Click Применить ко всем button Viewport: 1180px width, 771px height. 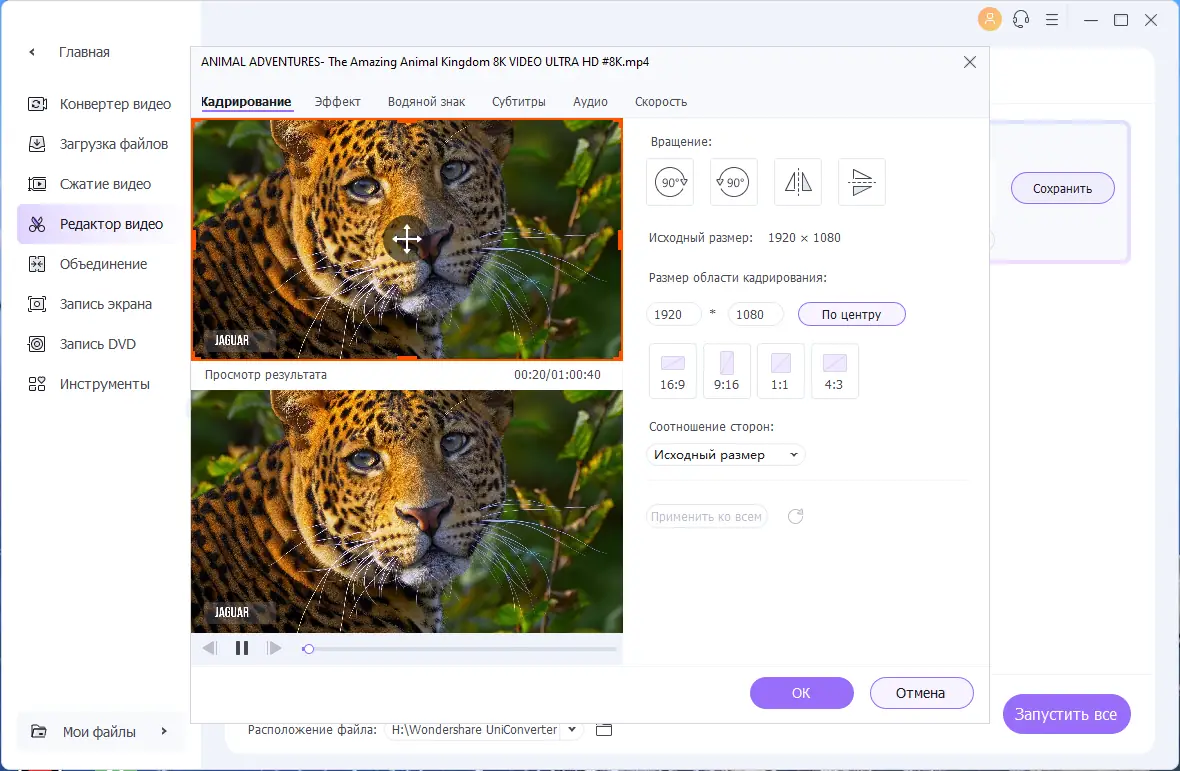[x=706, y=516]
